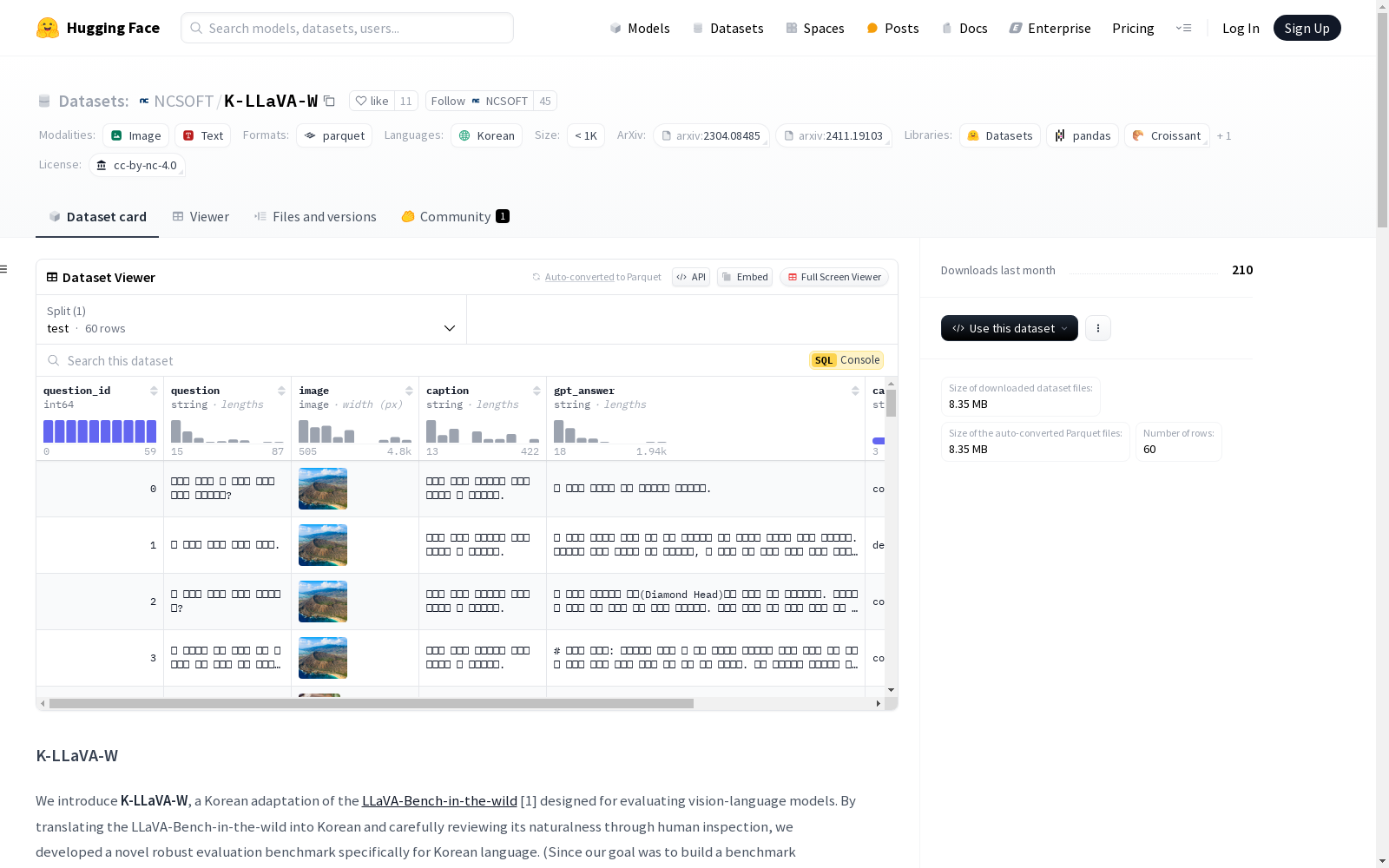Click the Log In link
Screen dimensions: 1389x868
click(x=1241, y=28)
